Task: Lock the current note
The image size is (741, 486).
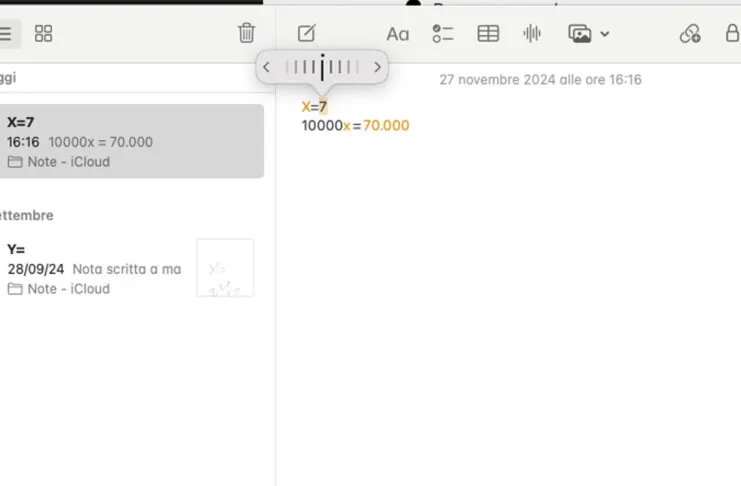Action: coord(732,33)
